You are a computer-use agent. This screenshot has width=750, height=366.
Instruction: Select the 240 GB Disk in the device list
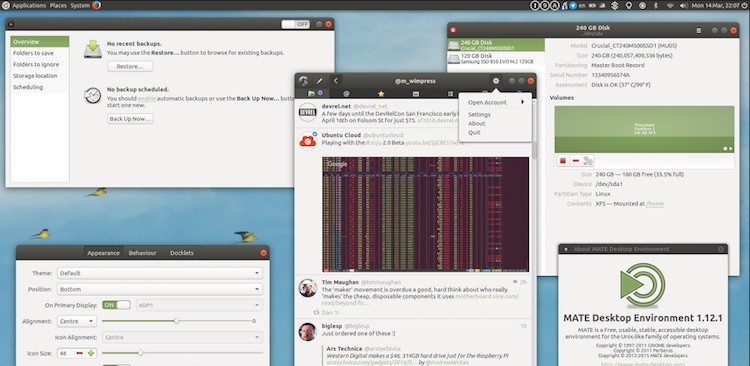[x=496, y=45]
